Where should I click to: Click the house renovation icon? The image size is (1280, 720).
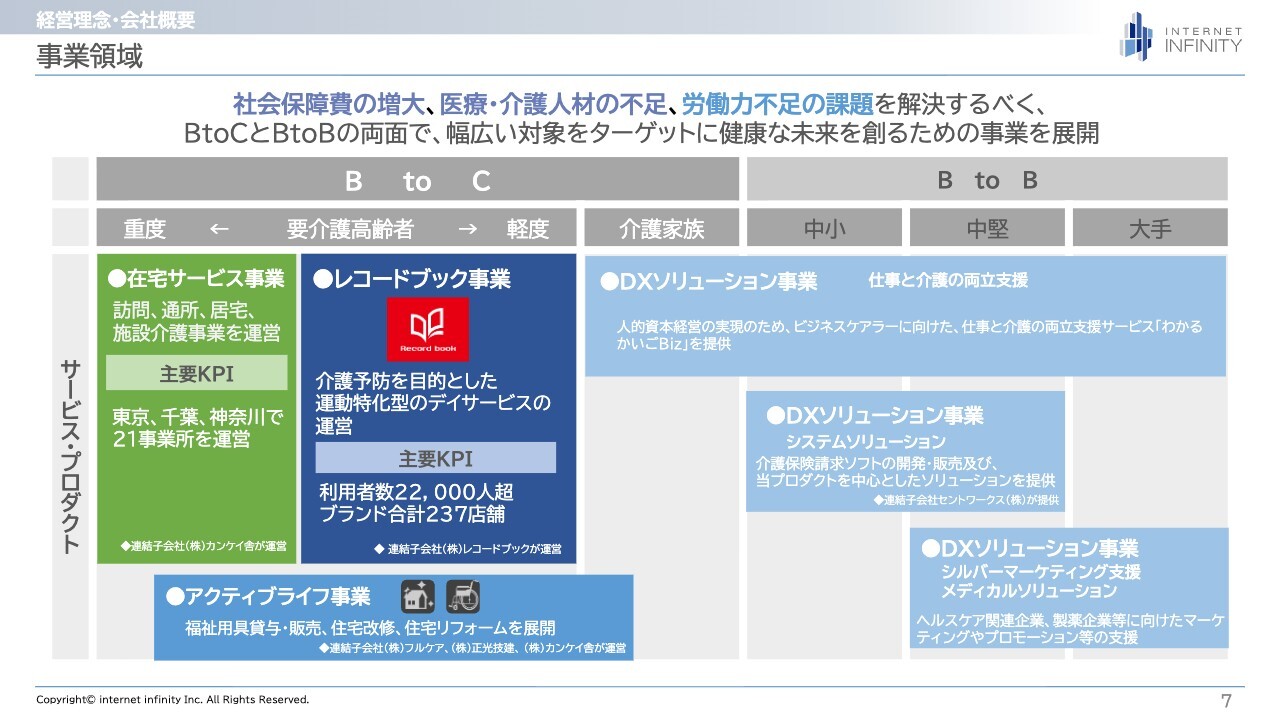(418, 597)
